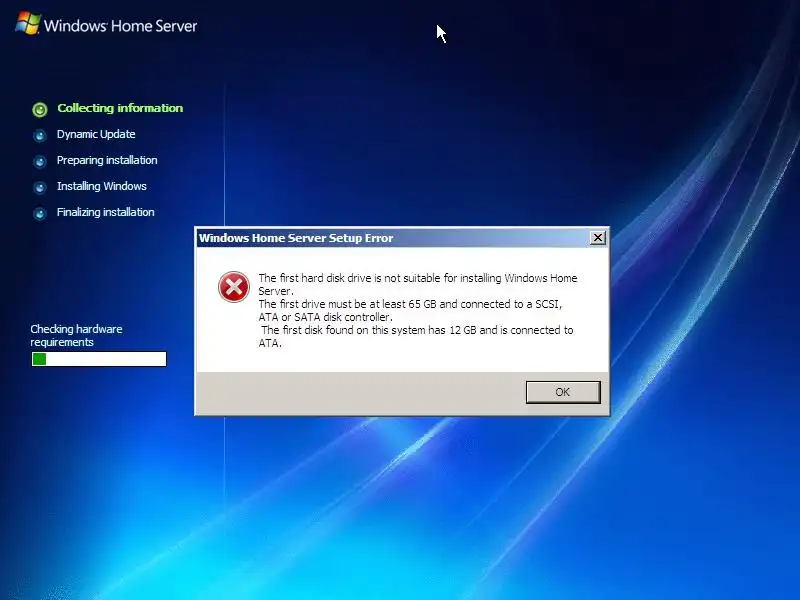Viewport: 800px width, 600px height.
Task: Click the line about 65 GB minimum drive
Action: [x=410, y=310]
